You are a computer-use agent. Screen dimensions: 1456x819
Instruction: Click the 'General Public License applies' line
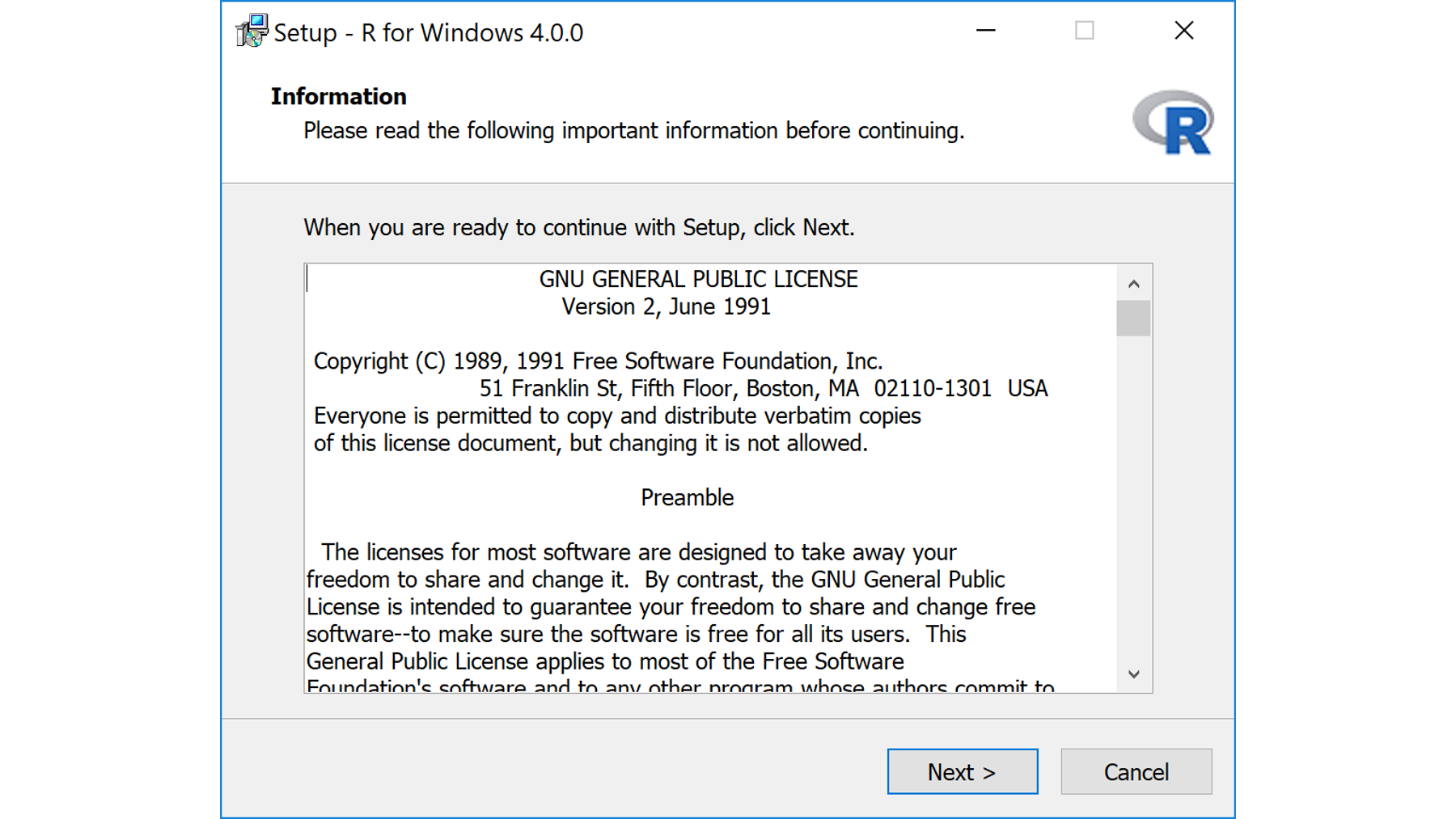(x=605, y=661)
